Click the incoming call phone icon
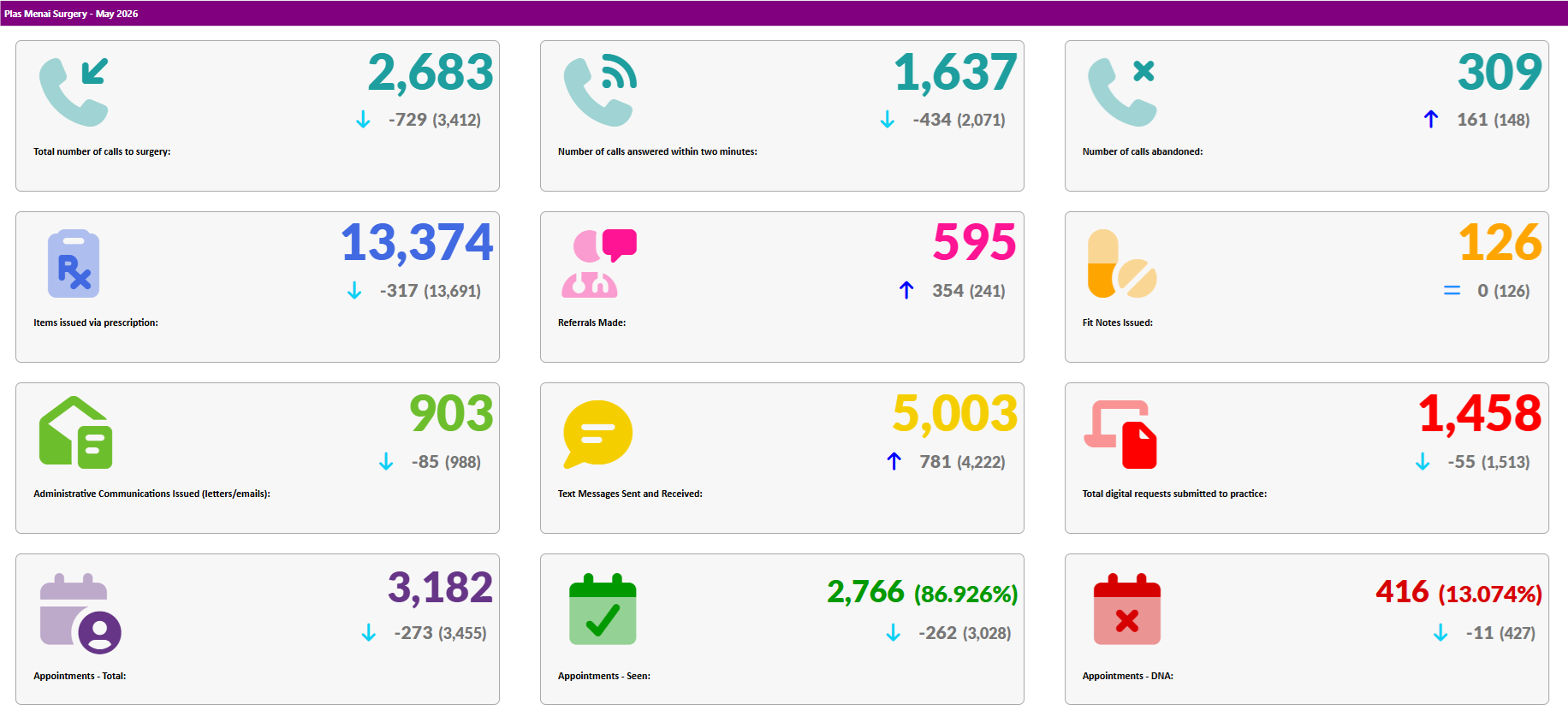Screen dimensions: 1568x710 coord(74,92)
